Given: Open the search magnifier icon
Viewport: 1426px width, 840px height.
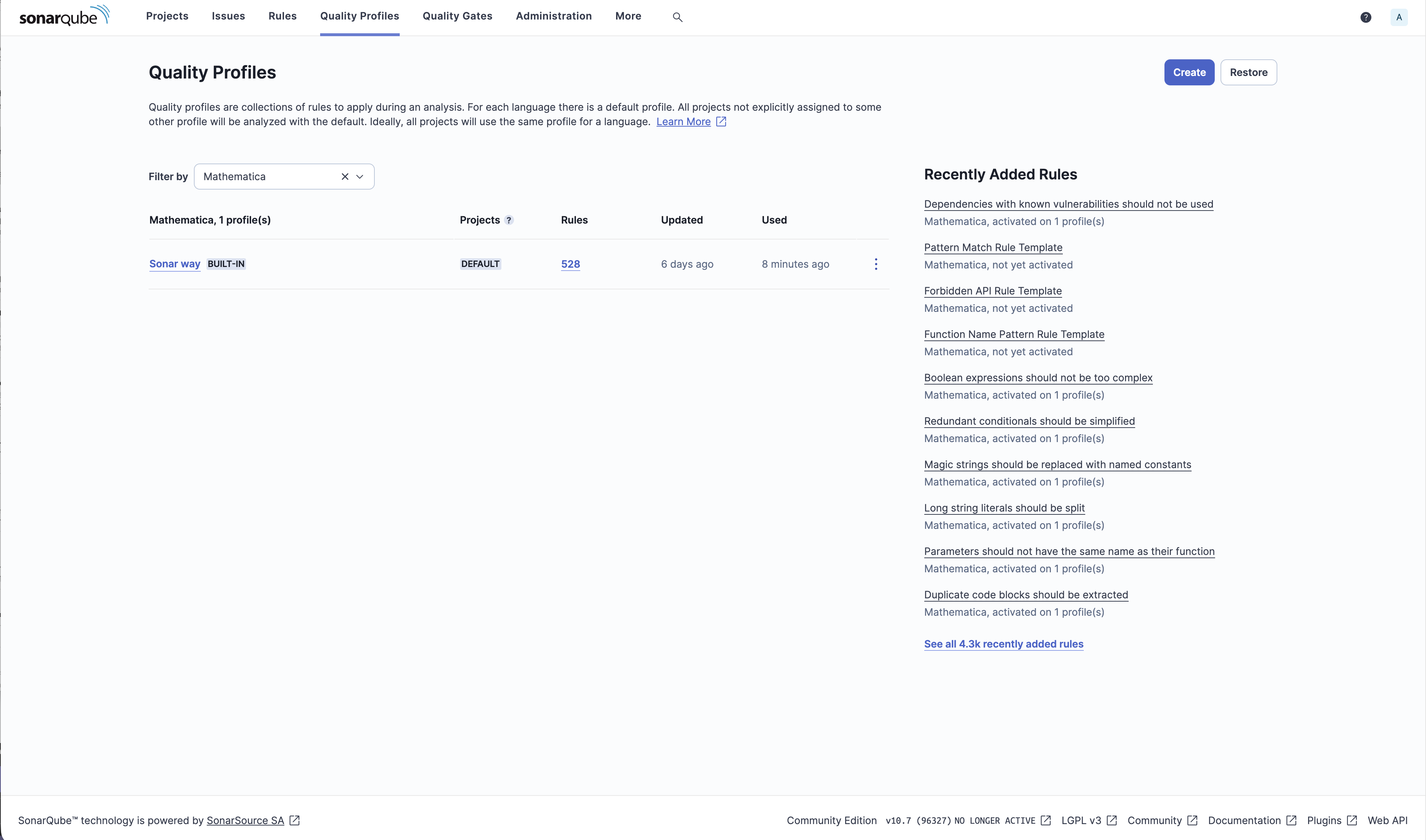Looking at the screenshot, I should click(677, 17).
